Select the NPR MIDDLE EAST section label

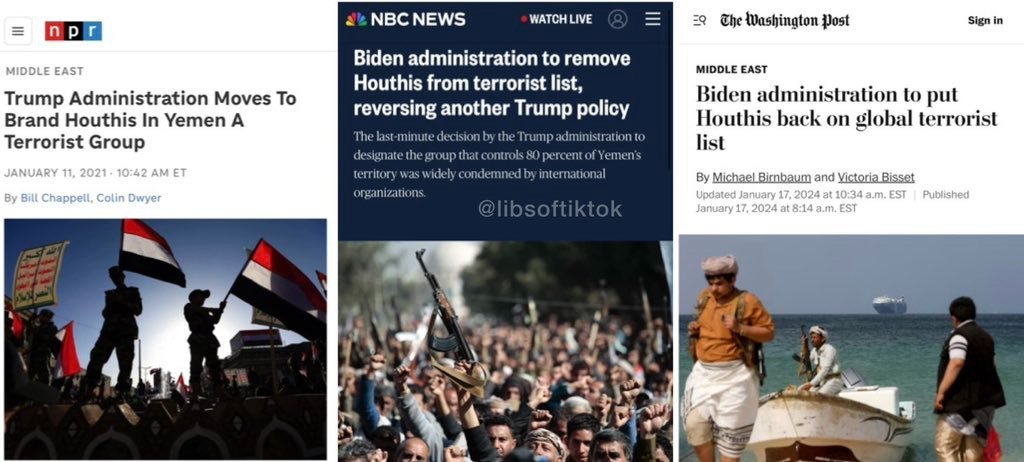[44, 71]
